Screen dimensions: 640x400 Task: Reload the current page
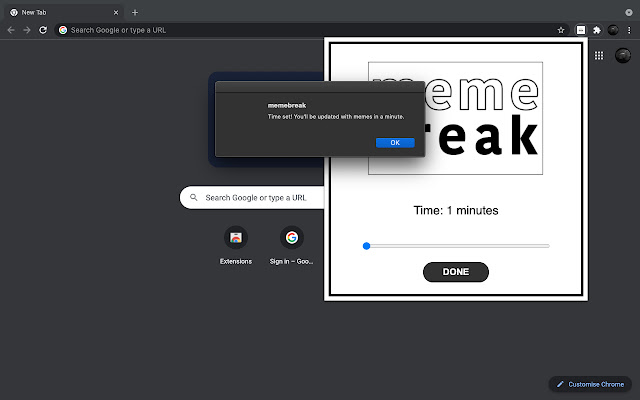pos(43,30)
